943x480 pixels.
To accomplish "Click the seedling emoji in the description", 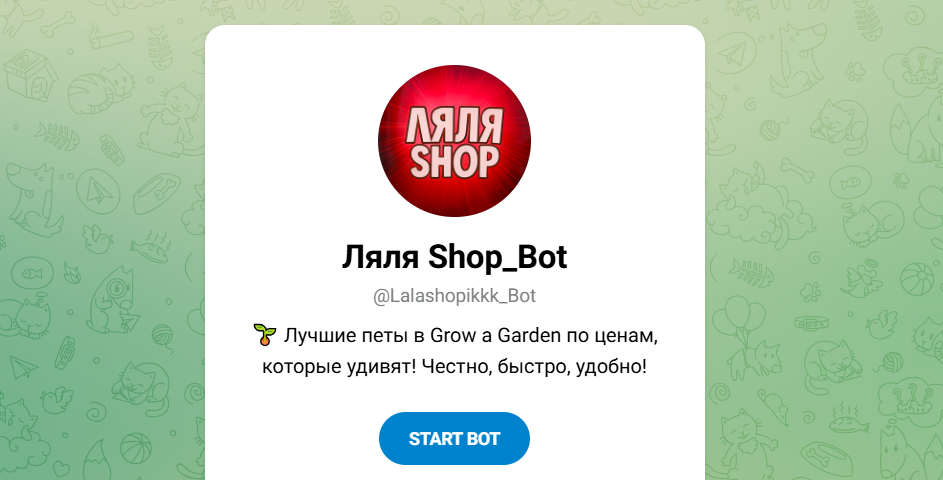I will tap(265, 334).
